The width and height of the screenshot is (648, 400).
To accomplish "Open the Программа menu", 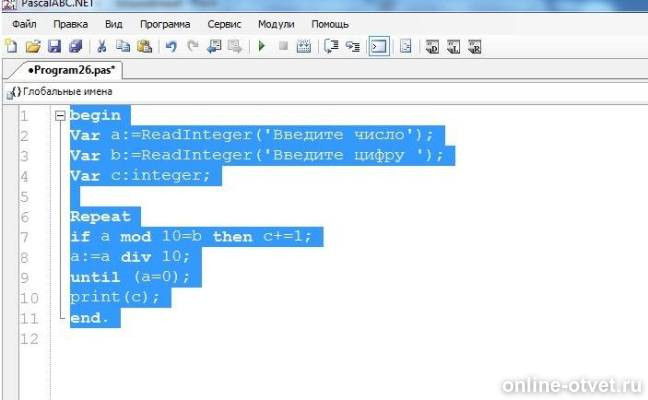I will pyautogui.click(x=165, y=24).
